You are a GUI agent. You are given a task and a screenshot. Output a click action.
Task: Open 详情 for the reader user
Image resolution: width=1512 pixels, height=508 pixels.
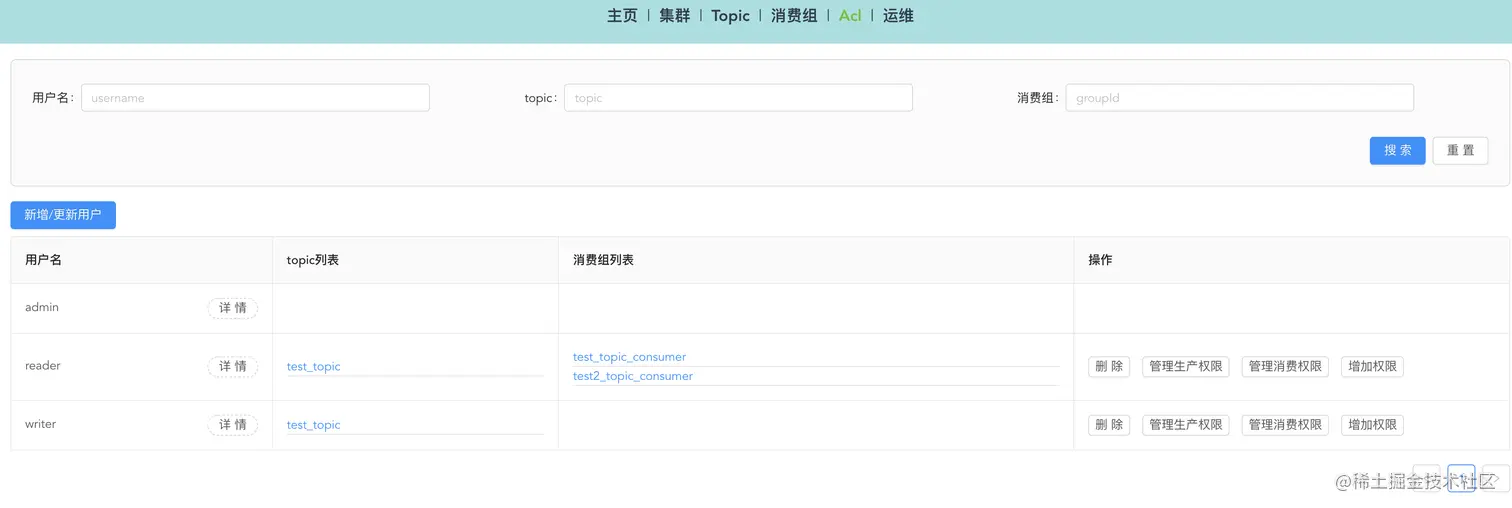(233, 367)
